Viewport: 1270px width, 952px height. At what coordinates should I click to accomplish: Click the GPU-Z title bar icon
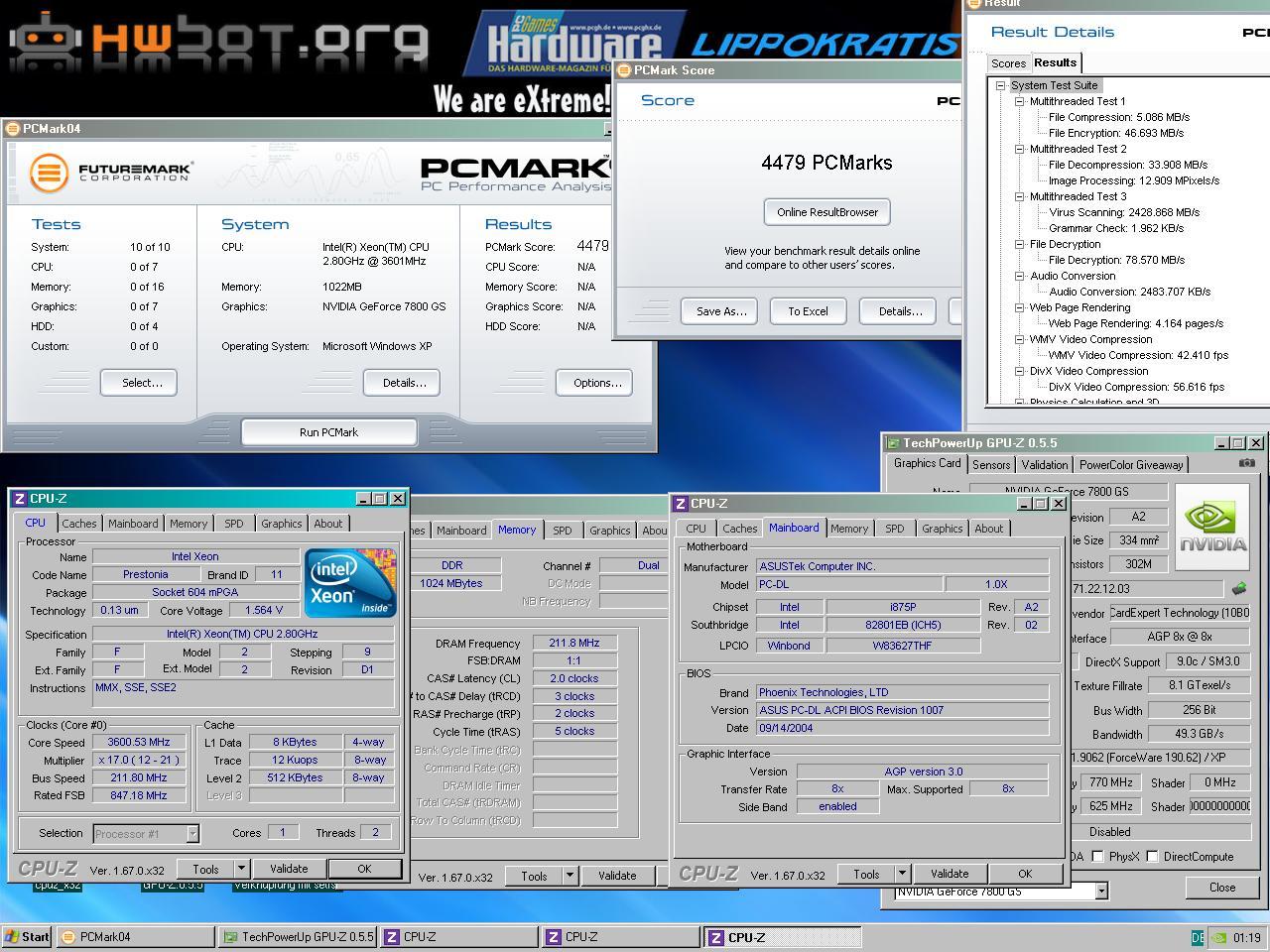pyautogui.click(x=893, y=443)
